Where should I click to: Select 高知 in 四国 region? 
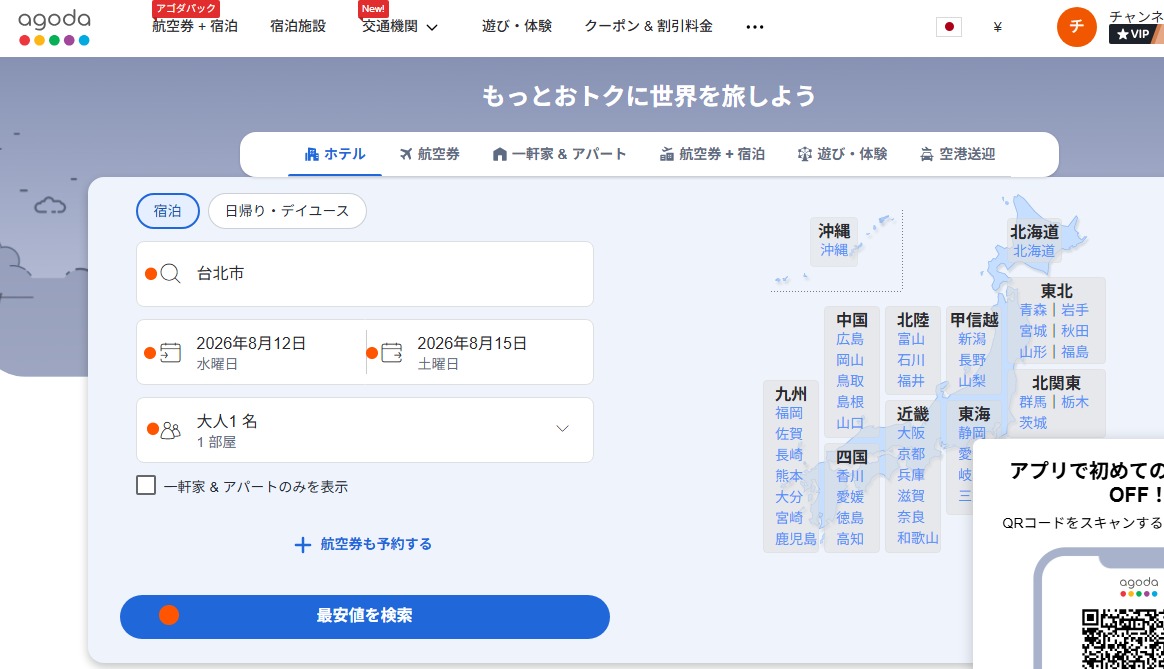(850, 538)
